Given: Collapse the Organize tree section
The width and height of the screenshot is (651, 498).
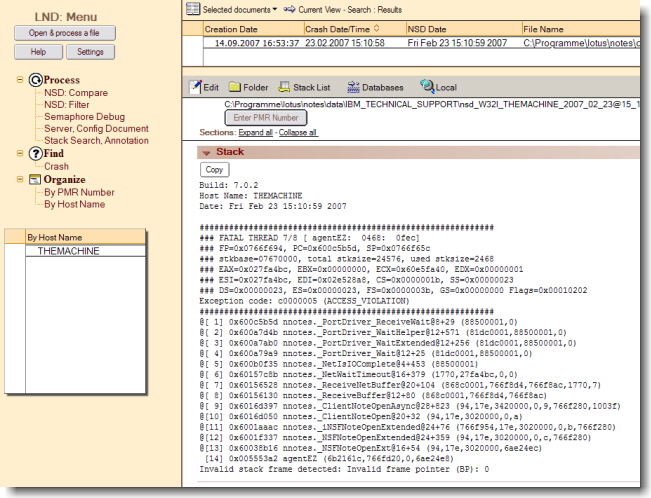Looking at the screenshot, I should click(x=20, y=179).
